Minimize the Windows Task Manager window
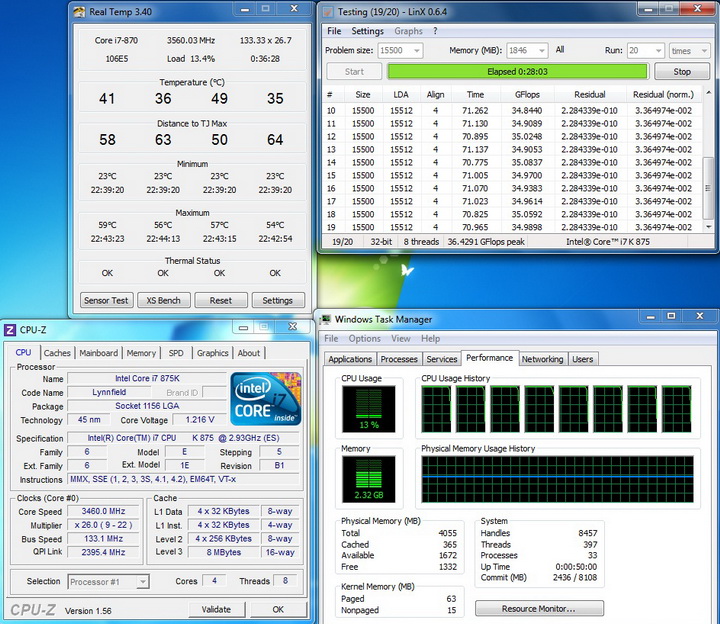Image resolution: width=720 pixels, height=624 pixels. point(650,316)
